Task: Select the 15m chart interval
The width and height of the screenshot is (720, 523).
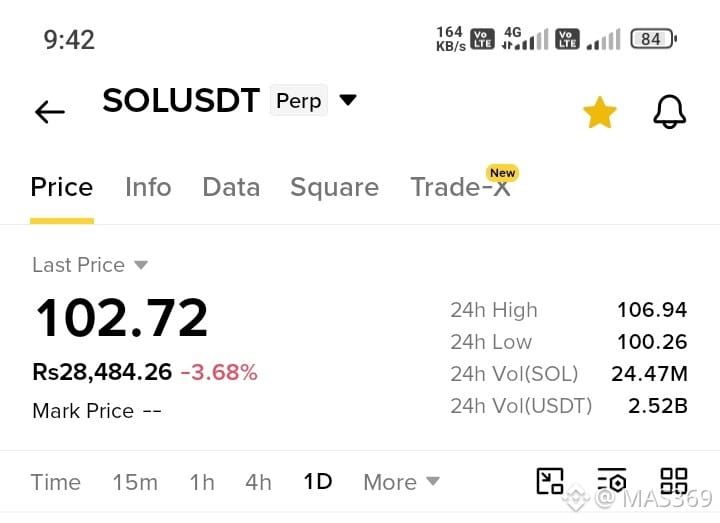Action: (x=135, y=482)
